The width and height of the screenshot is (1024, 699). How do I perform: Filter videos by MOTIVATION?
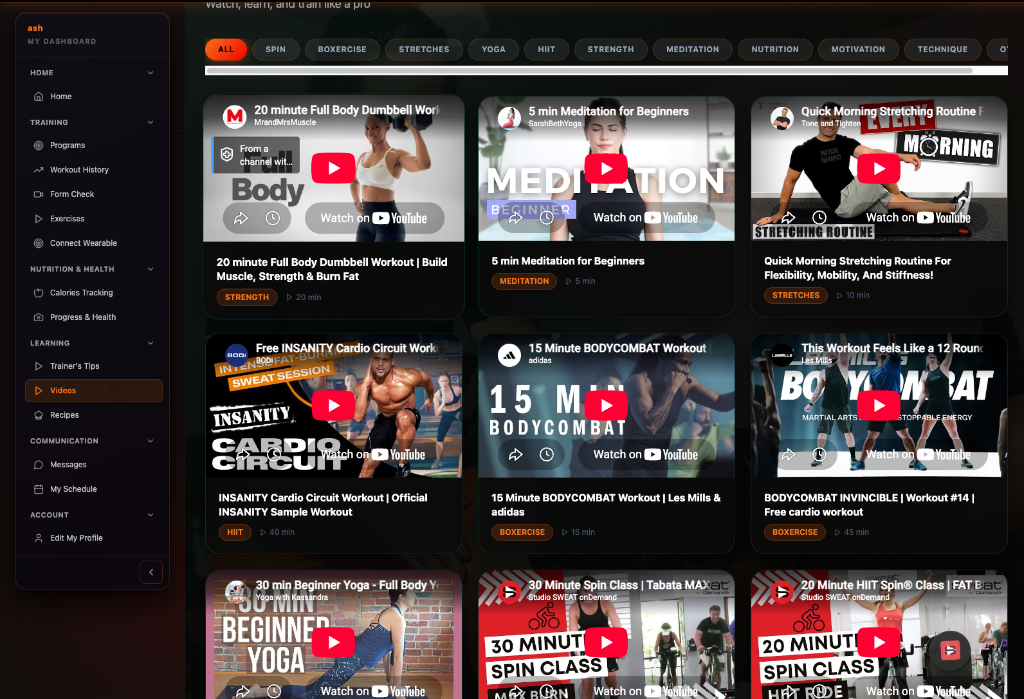(858, 49)
